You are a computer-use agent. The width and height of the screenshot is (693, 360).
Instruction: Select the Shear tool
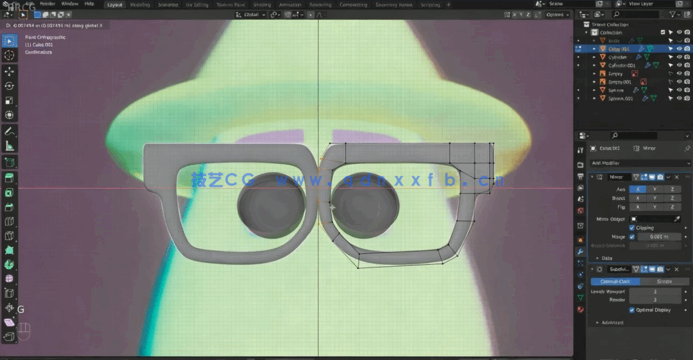coord(9,322)
